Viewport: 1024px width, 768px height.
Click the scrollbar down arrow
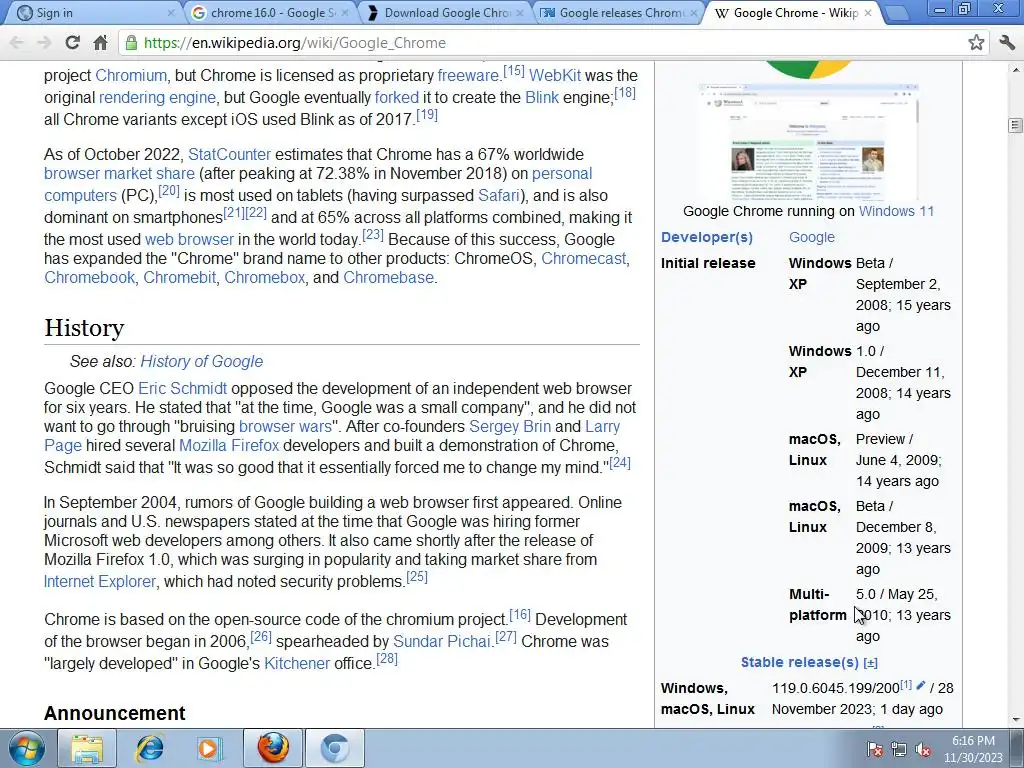pyautogui.click(x=1016, y=720)
